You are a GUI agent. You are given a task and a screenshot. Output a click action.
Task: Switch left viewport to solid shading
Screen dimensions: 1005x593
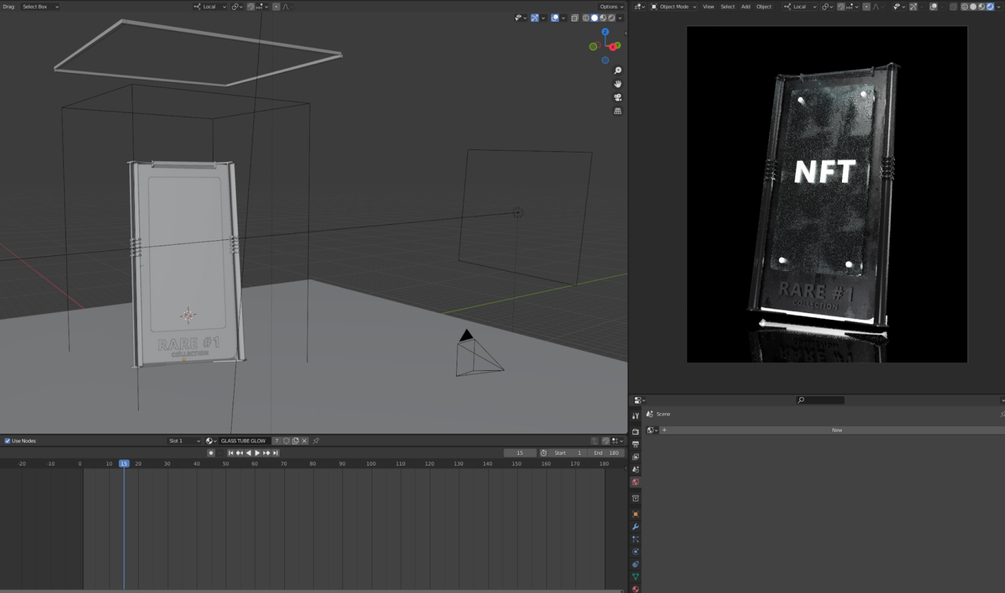(x=594, y=18)
